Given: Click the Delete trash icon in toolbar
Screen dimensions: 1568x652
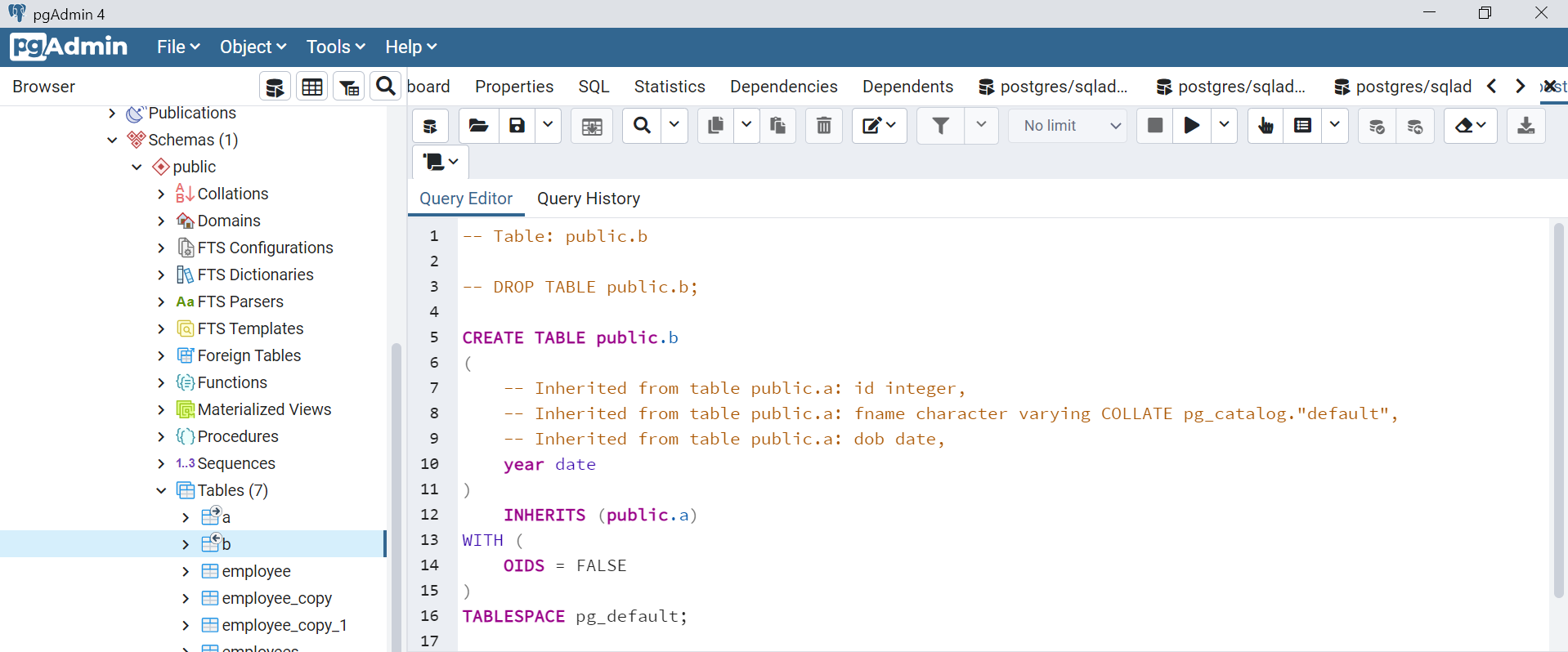Looking at the screenshot, I should tap(823, 126).
